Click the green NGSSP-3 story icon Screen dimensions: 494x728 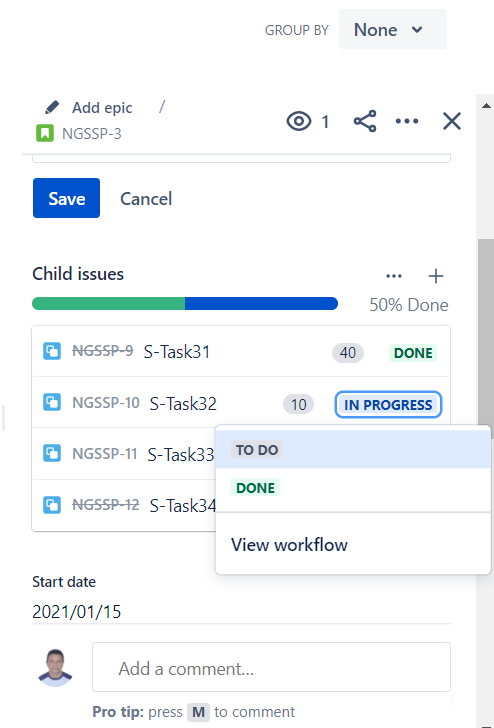[x=45, y=134]
